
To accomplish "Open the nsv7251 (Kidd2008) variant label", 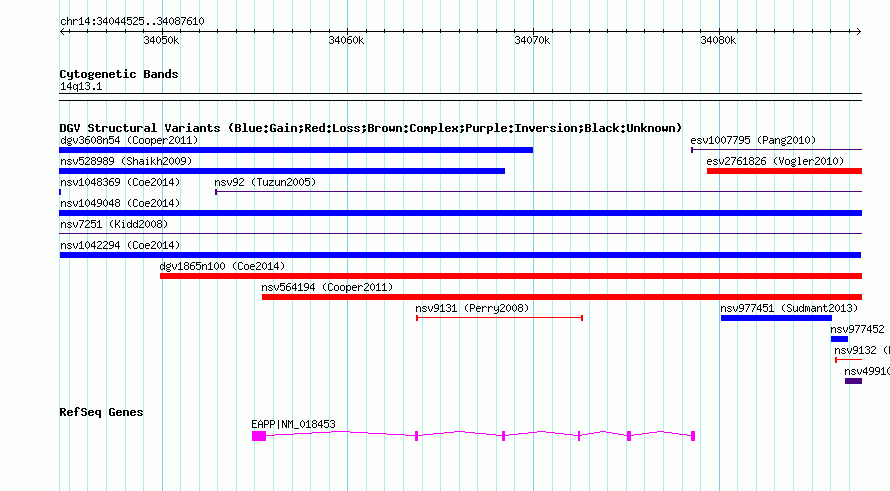I will pos(114,224).
